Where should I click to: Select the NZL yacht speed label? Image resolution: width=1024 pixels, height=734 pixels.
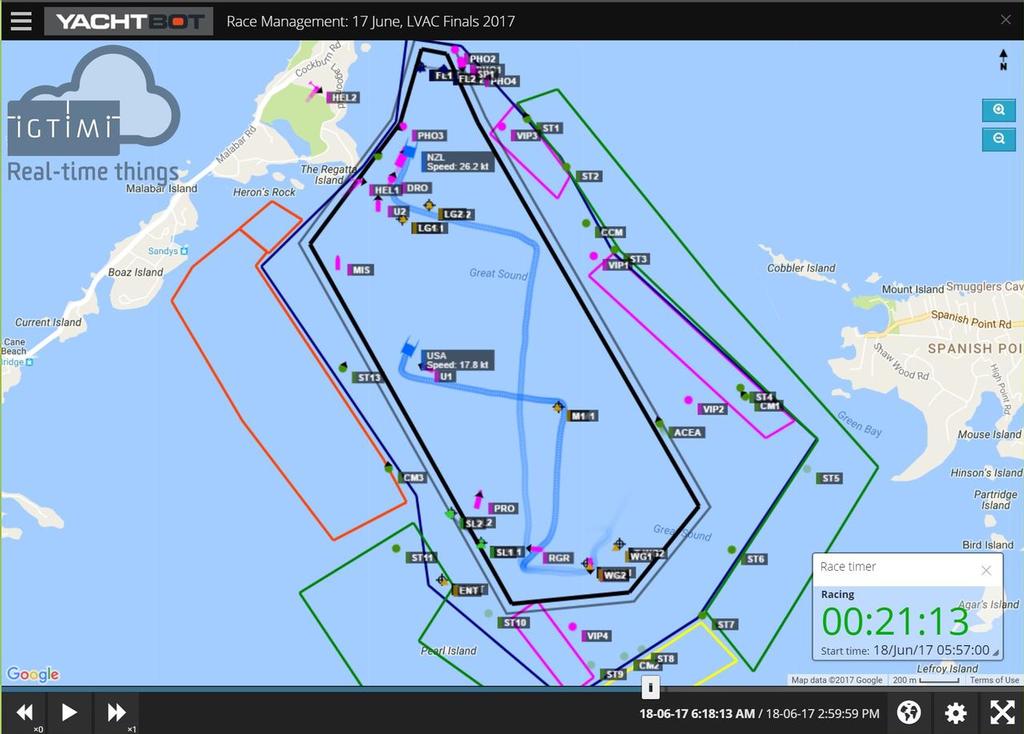point(458,162)
